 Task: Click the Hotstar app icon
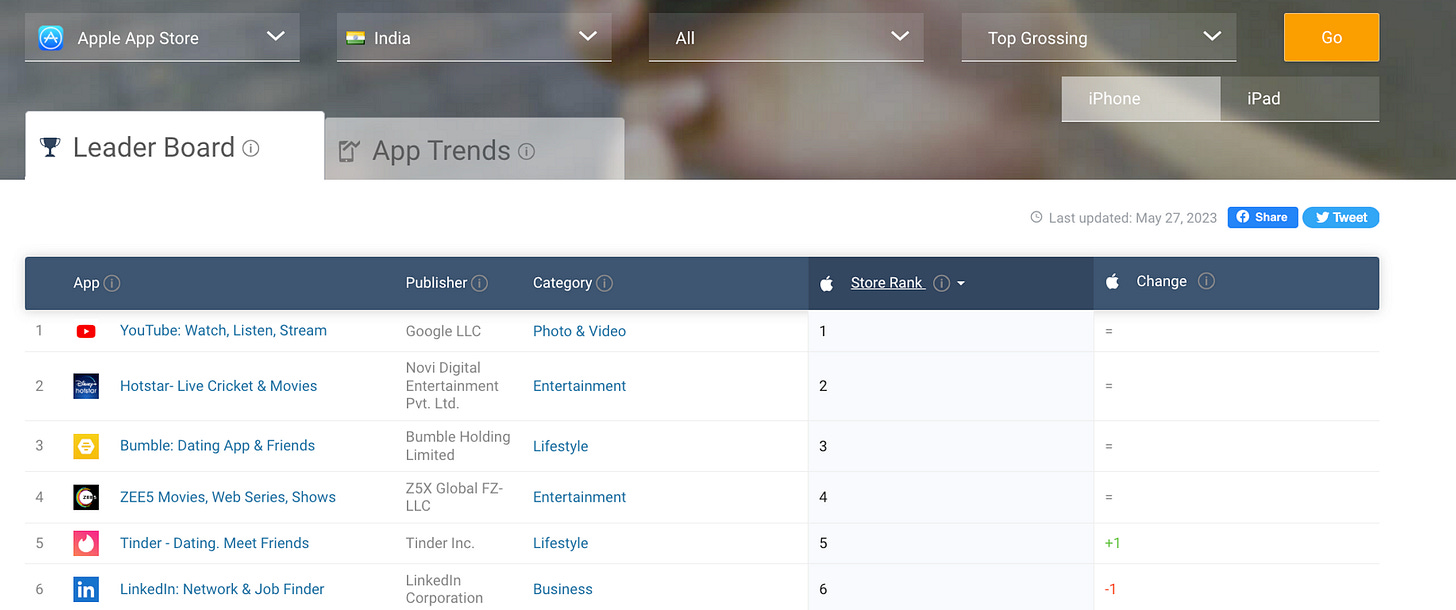[x=86, y=386]
